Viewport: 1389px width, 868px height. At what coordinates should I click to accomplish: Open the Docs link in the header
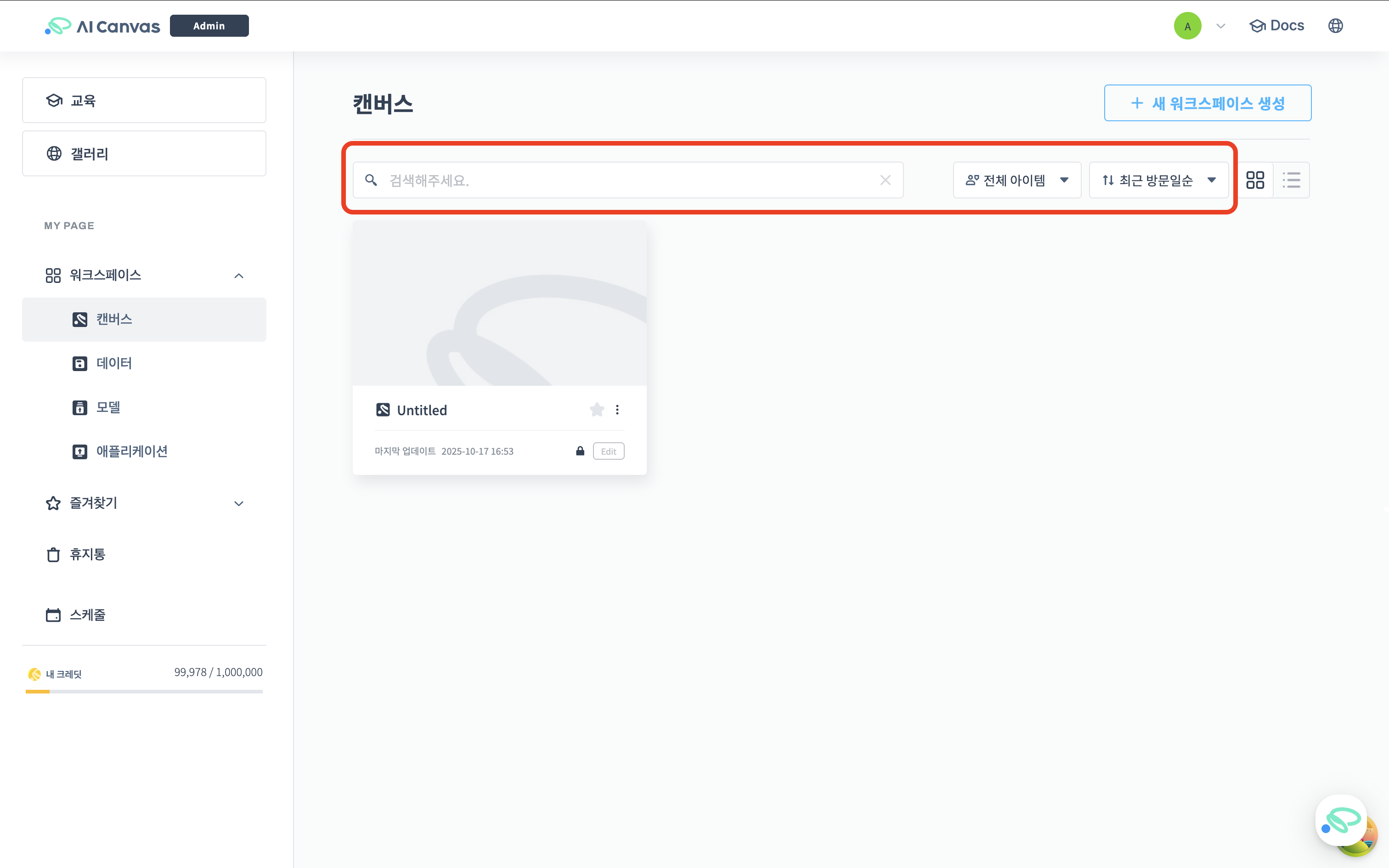(1277, 25)
